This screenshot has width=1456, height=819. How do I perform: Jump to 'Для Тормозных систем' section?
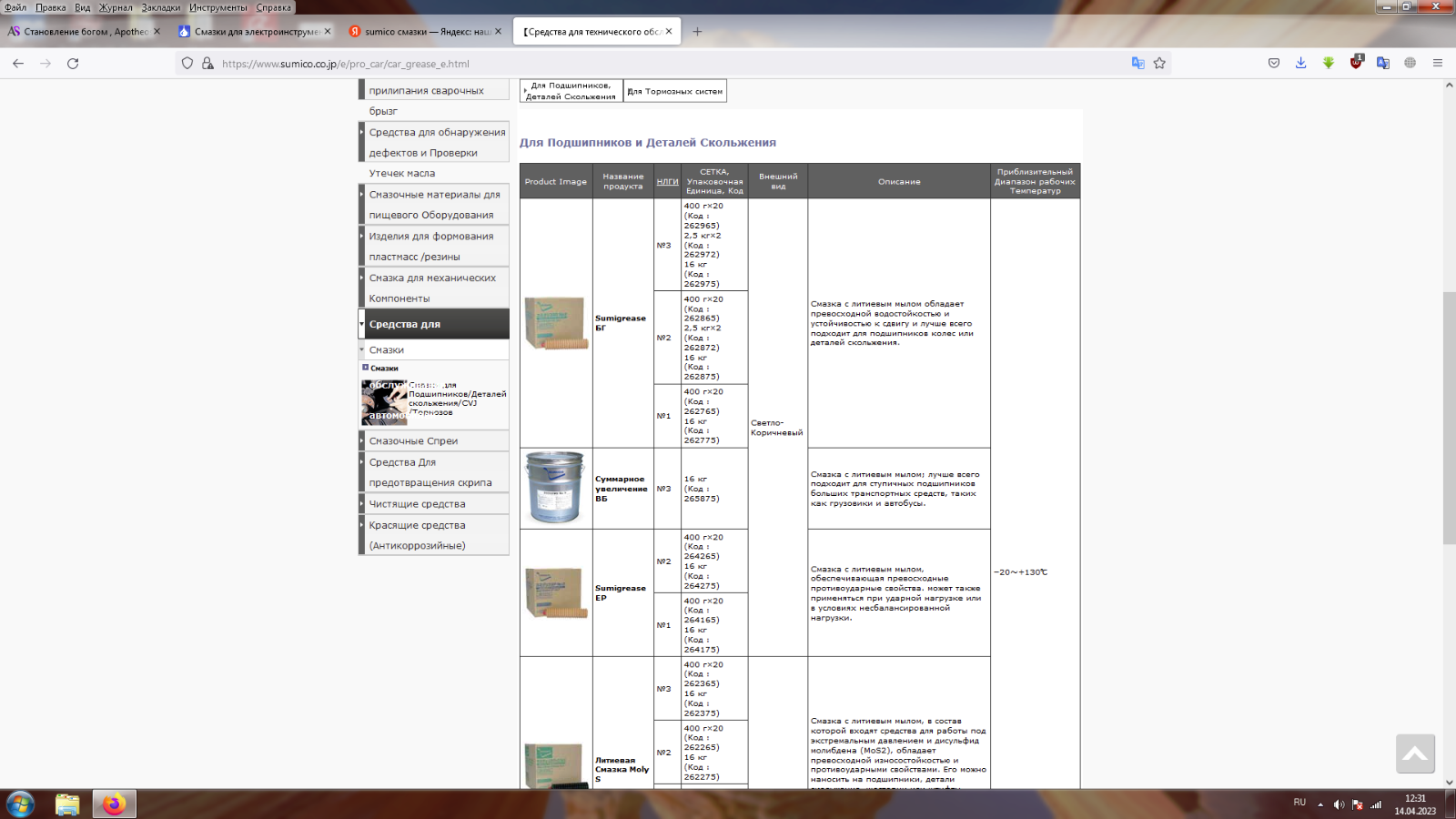click(675, 91)
